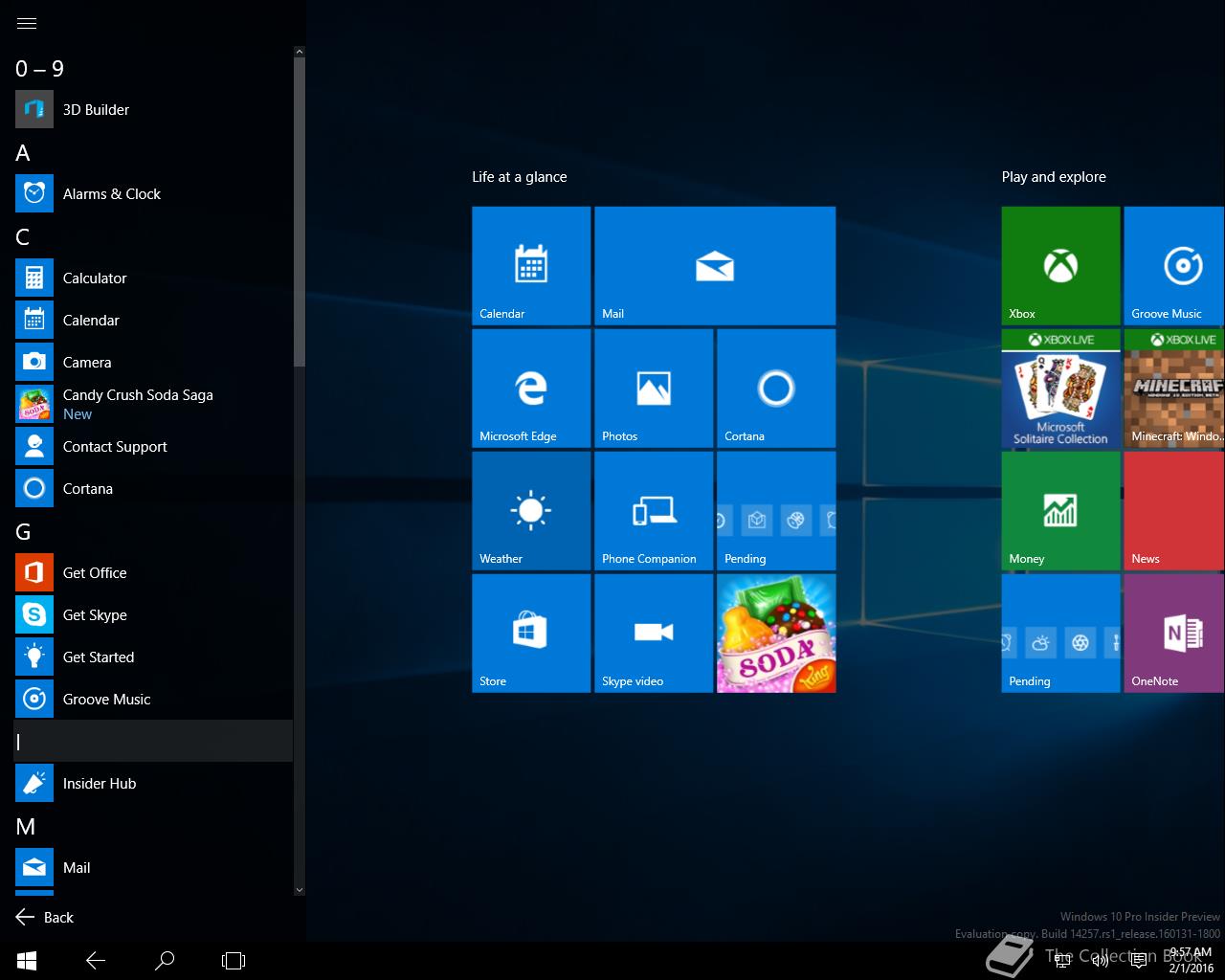
Task: Open the News tile
Action: (1174, 511)
